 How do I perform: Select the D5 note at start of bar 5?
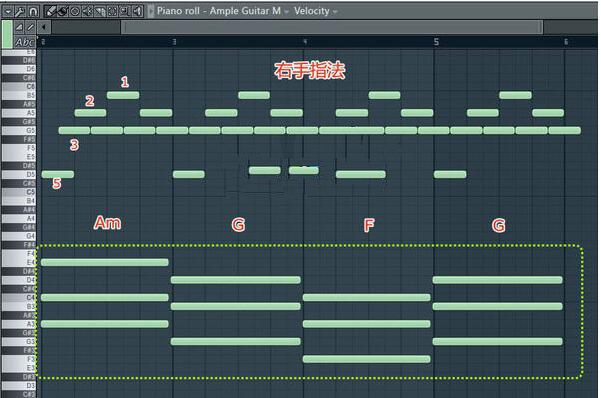click(x=450, y=174)
